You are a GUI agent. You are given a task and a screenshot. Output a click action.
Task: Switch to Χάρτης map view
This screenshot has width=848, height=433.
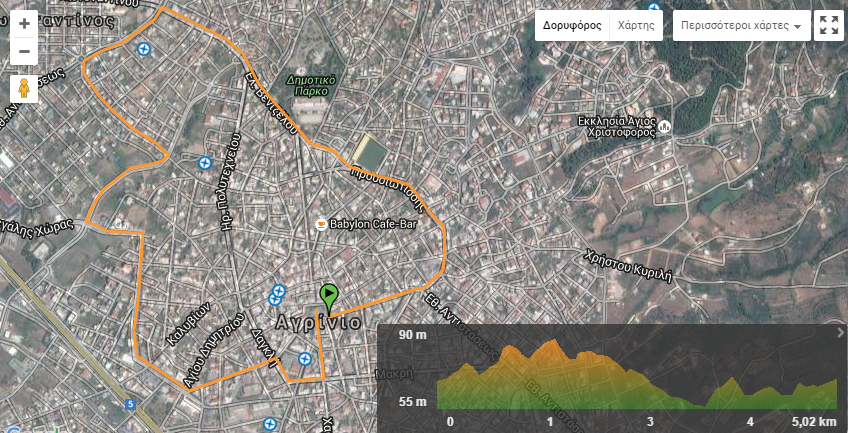point(636,25)
